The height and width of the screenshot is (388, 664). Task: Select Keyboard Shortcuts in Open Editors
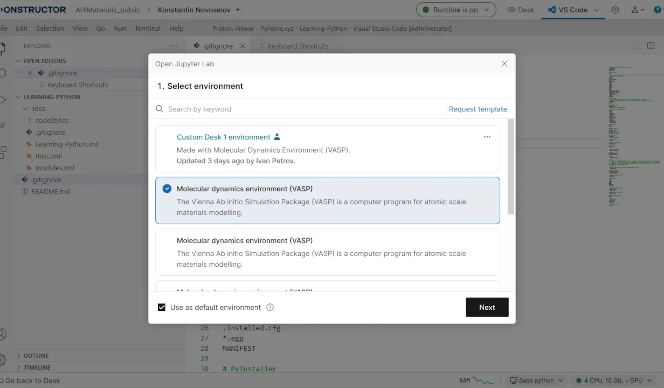tap(77, 85)
